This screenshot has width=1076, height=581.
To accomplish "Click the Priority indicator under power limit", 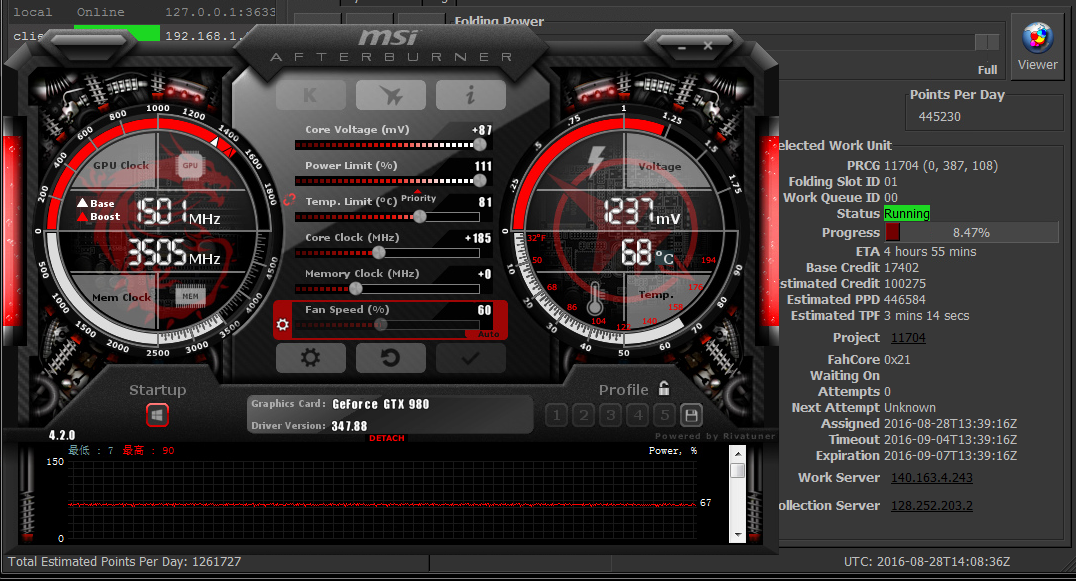I will pyautogui.click(x=419, y=197).
